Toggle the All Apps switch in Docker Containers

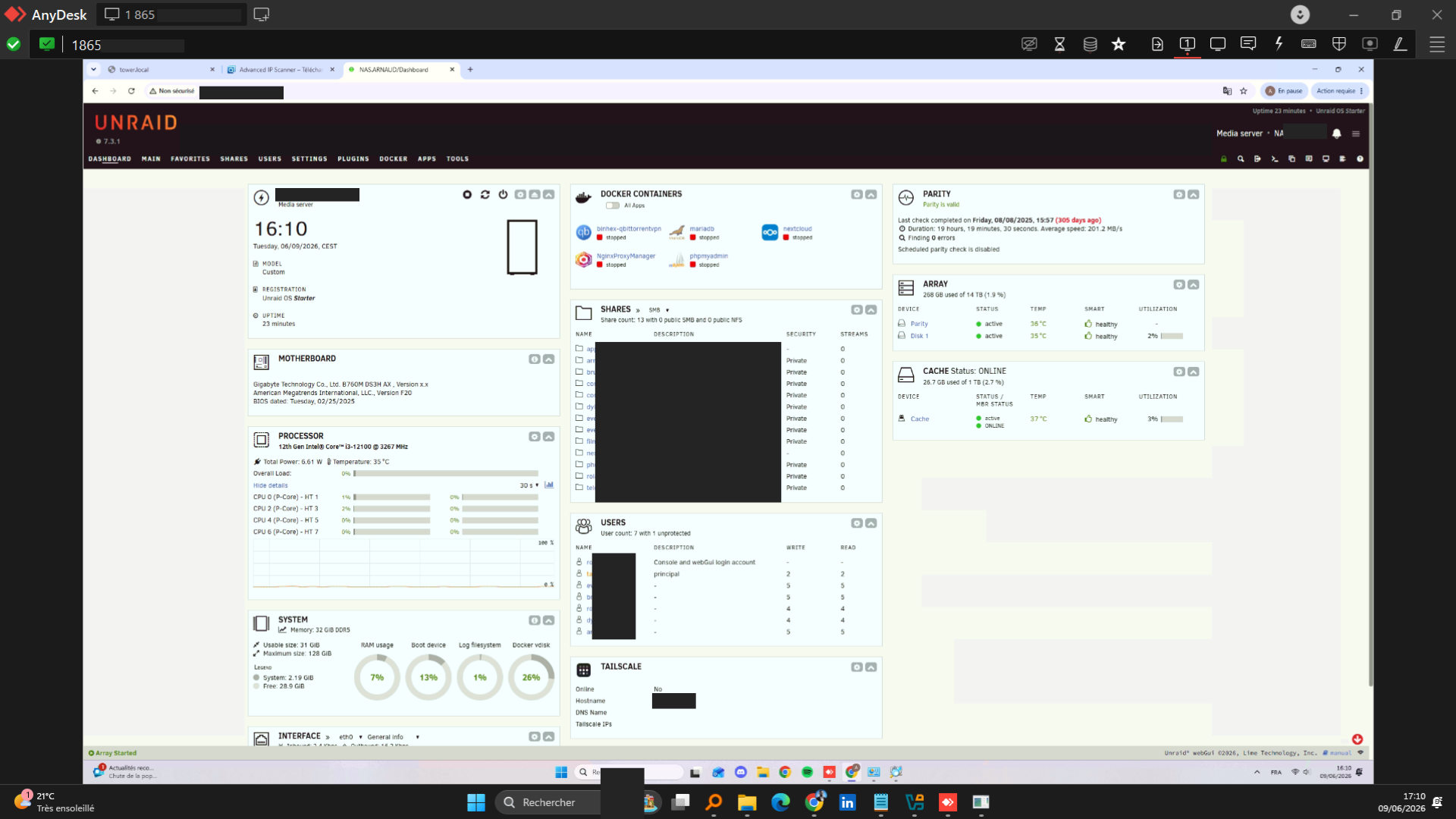coord(612,206)
